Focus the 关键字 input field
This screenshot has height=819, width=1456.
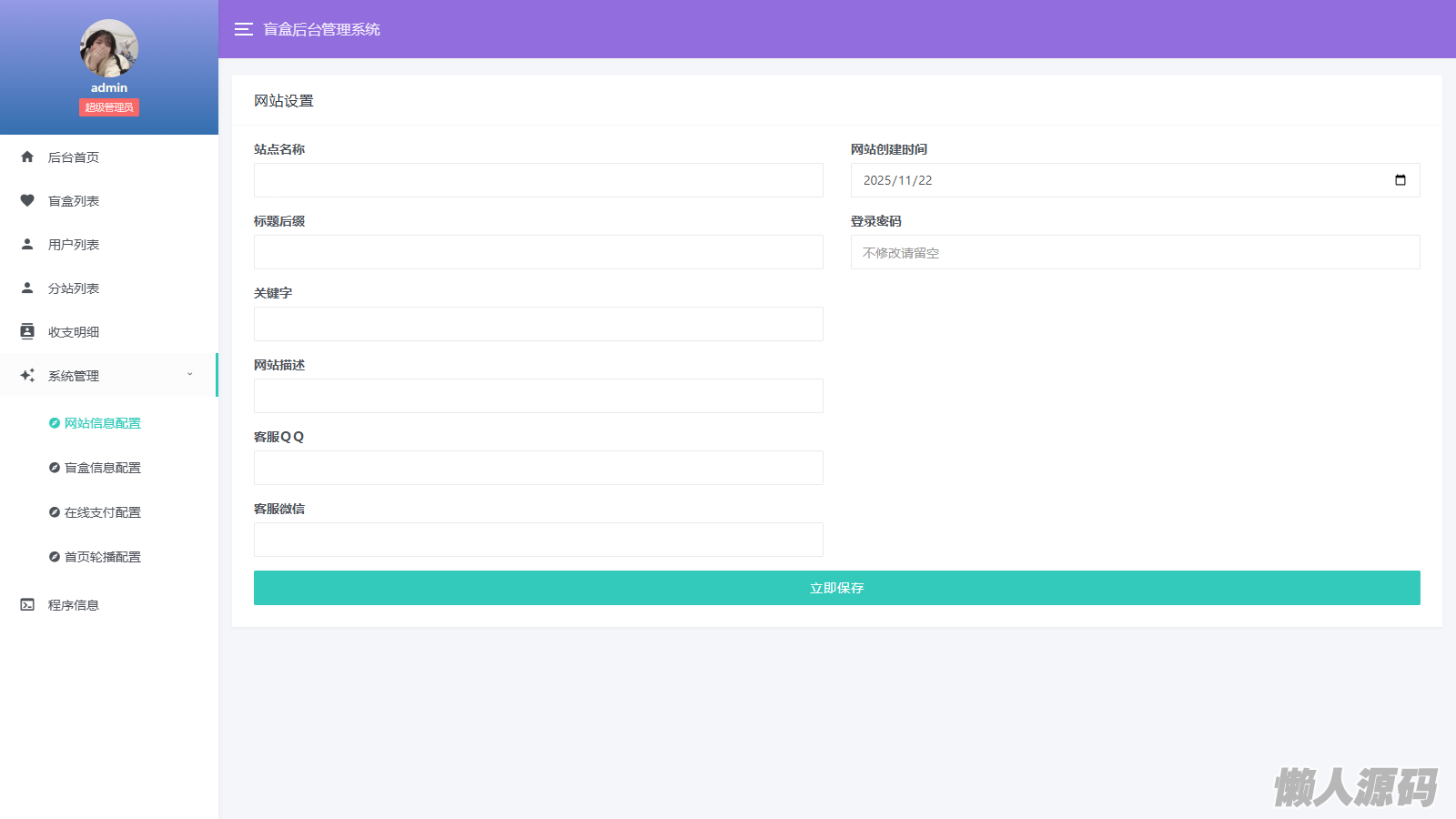[x=539, y=324]
